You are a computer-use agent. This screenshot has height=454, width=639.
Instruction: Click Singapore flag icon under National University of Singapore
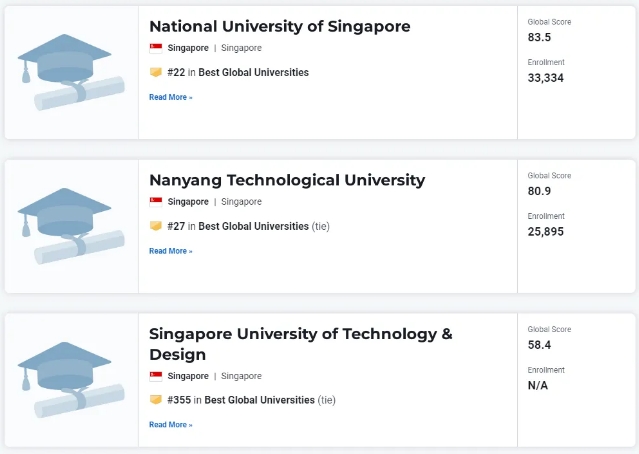(156, 48)
